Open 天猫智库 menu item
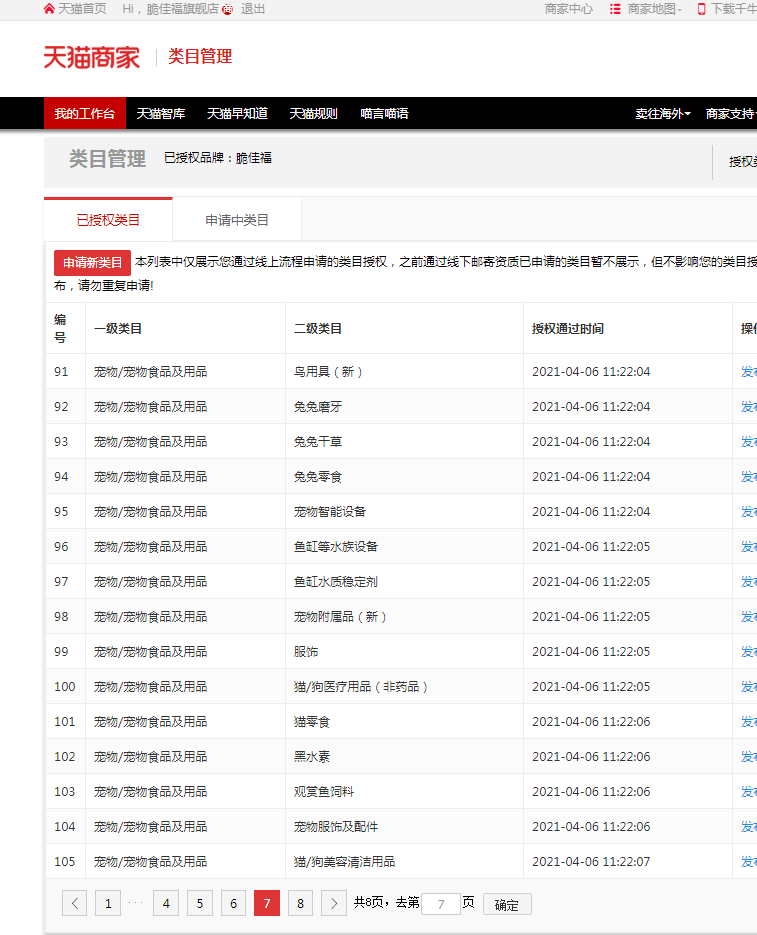 (160, 113)
